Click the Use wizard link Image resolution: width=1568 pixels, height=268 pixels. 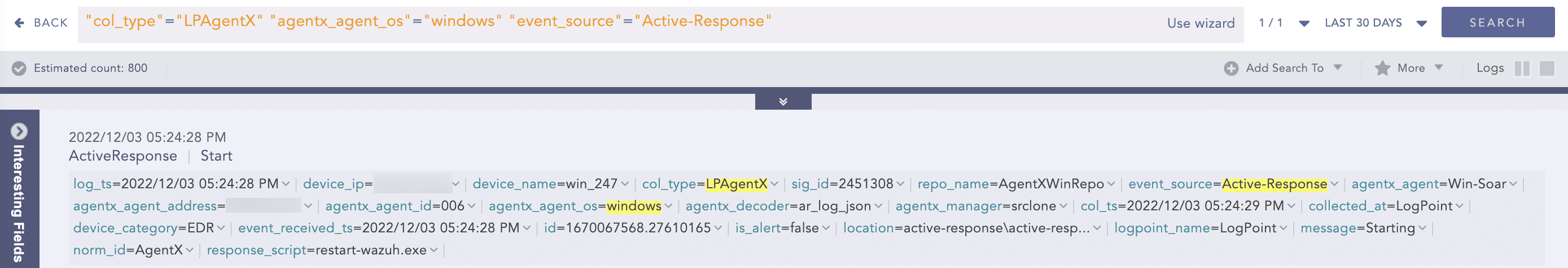(x=1201, y=23)
